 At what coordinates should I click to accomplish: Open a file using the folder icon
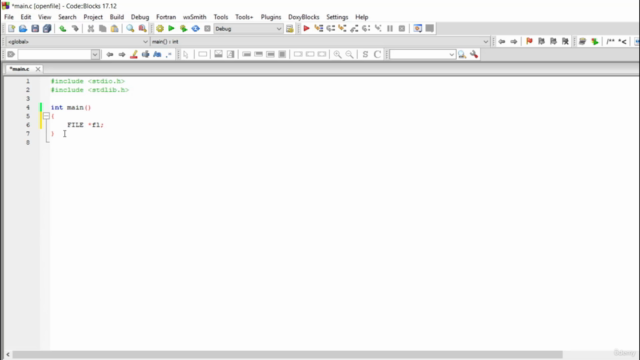pyautogui.click(x=23, y=29)
